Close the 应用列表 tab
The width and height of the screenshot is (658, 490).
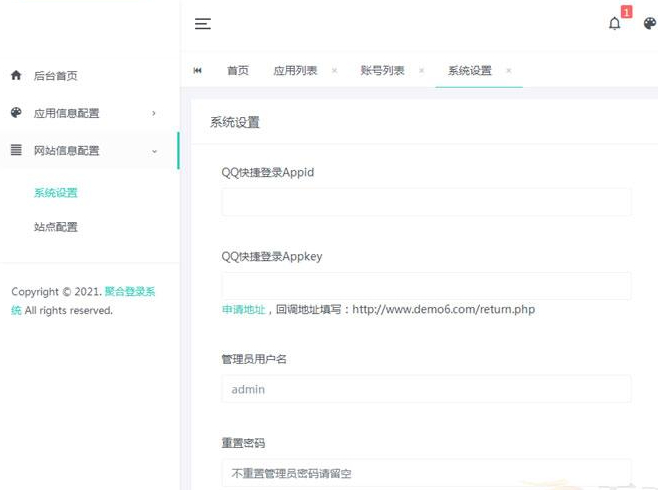pyautogui.click(x=334, y=70)
